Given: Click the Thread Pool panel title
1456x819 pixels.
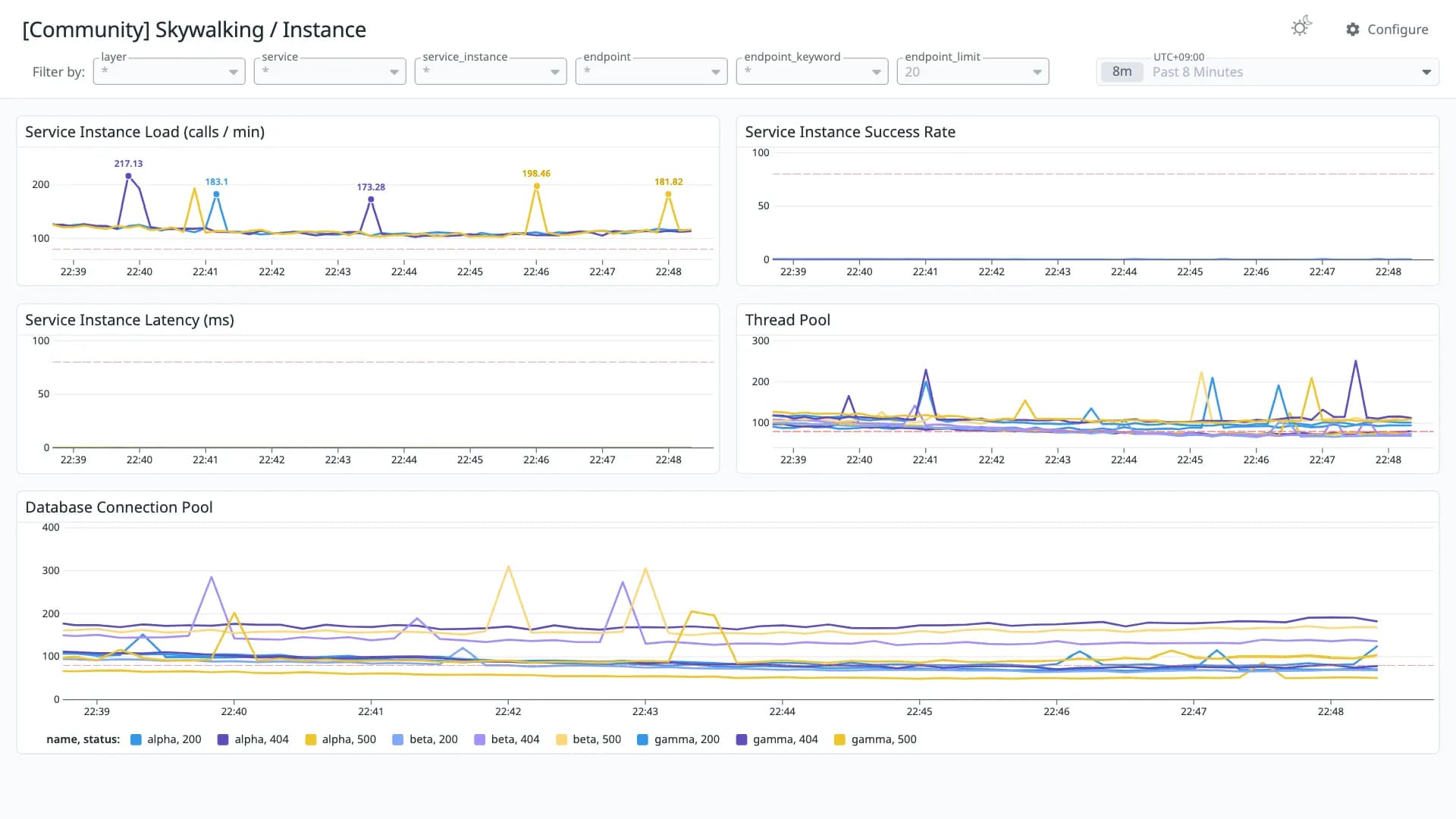Looking at the screenshot, I should click(x=787, y=320).
